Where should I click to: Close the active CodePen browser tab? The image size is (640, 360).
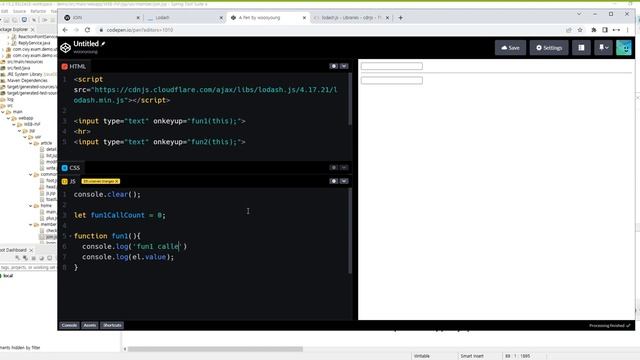[304, 18]
